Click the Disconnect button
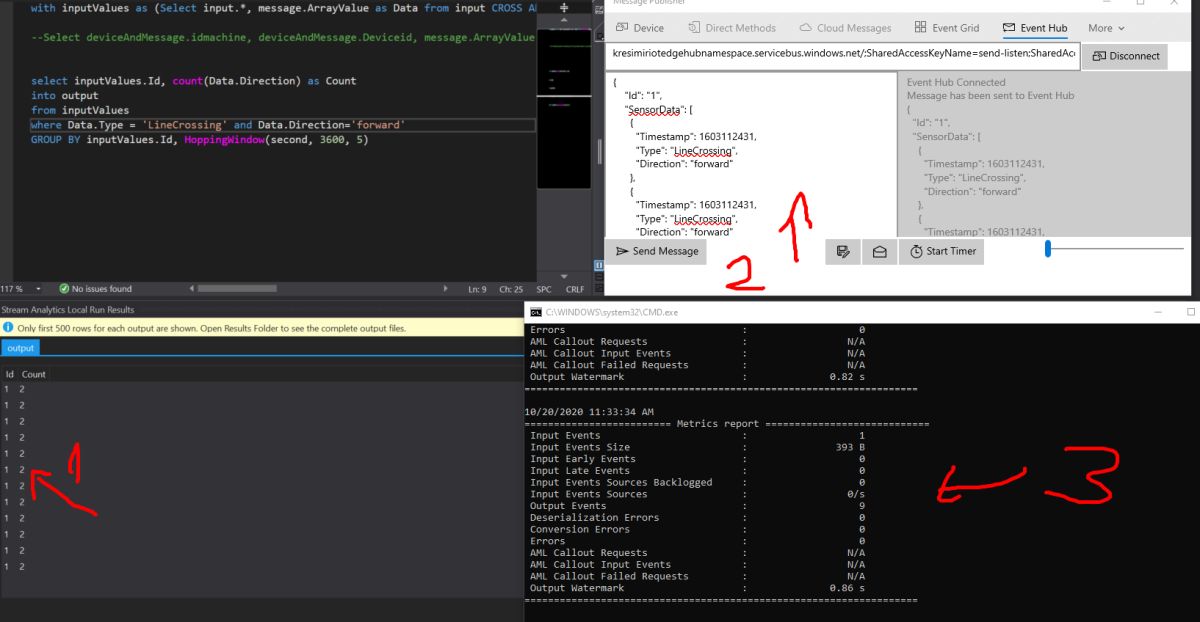Image resolution: width=1200 pixels, height=622 pixels. coord(1126,56)
